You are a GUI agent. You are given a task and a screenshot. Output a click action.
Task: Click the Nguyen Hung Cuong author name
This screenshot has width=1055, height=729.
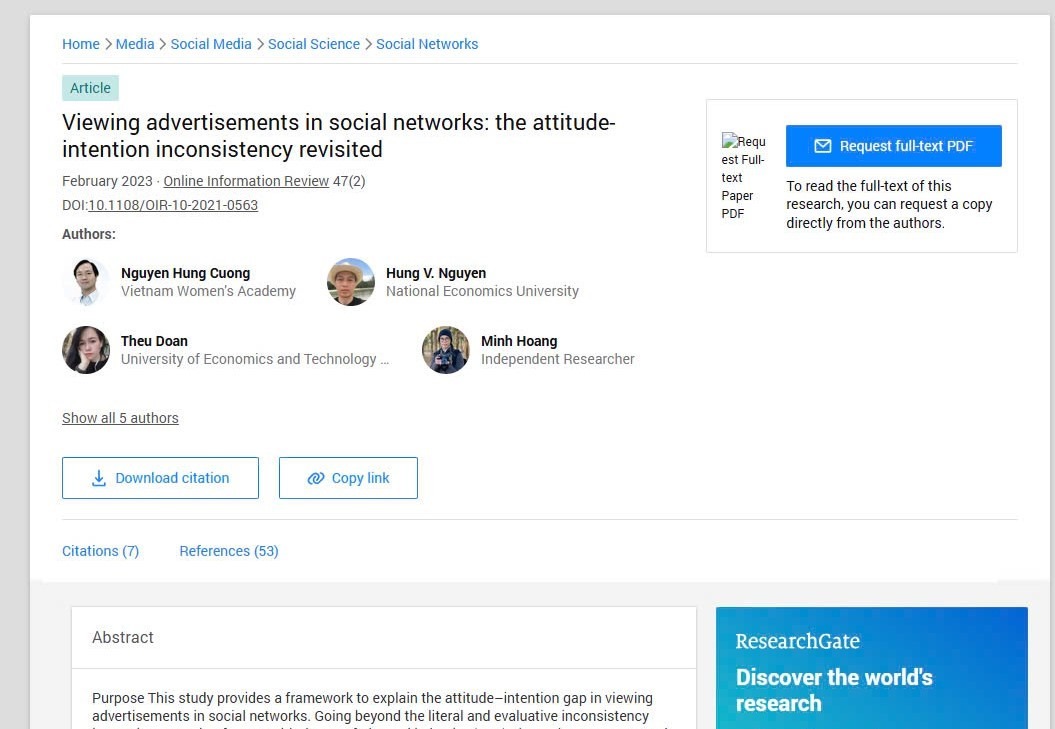185,273
